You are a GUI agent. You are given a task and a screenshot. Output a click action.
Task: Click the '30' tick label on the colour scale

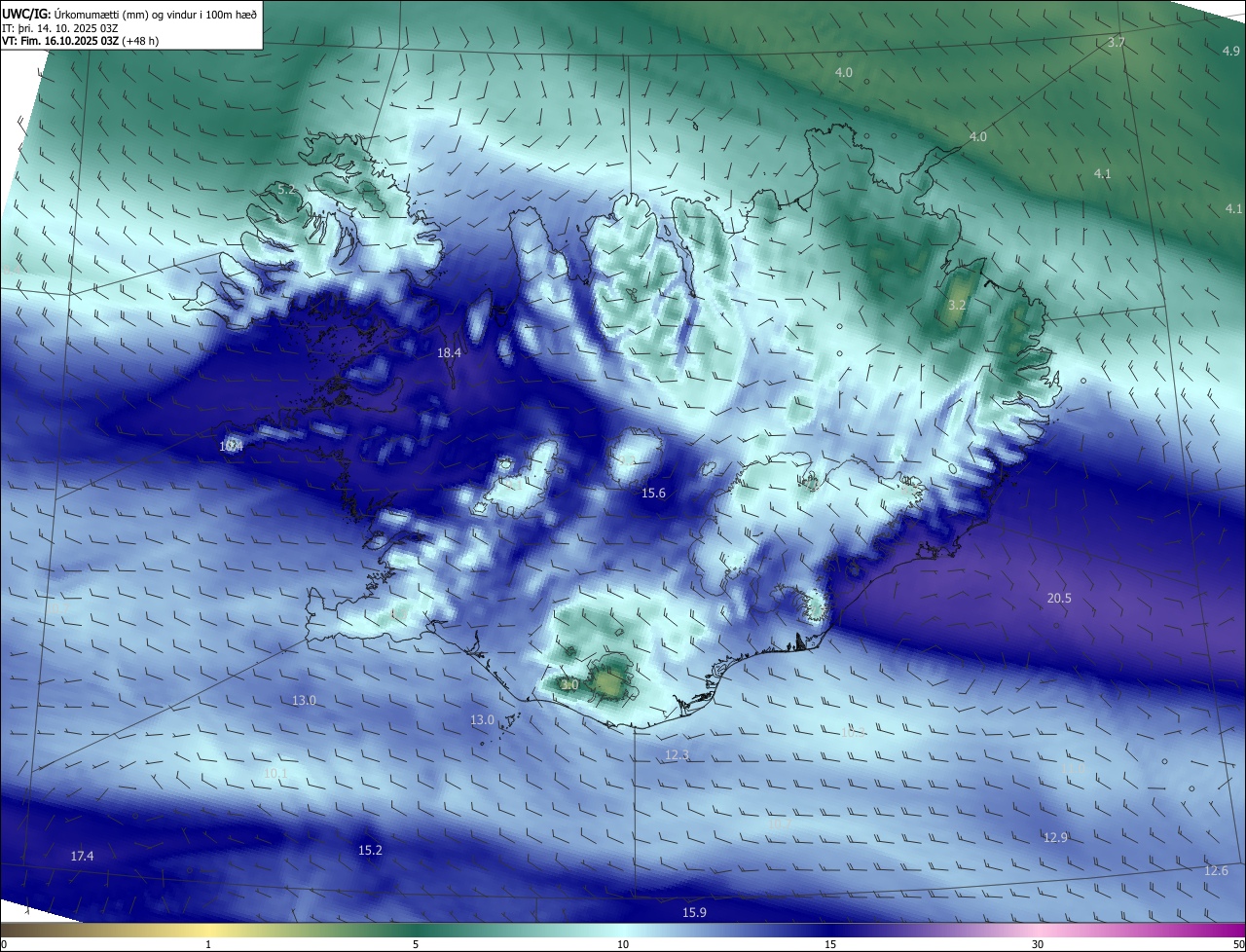pos(1038,944)
